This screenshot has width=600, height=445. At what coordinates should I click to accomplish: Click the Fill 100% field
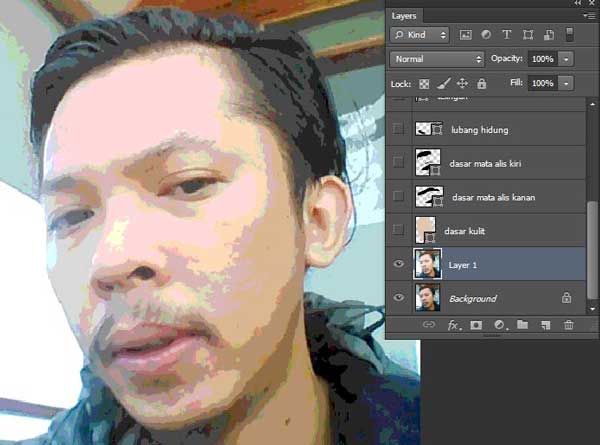tap(543, 83)
